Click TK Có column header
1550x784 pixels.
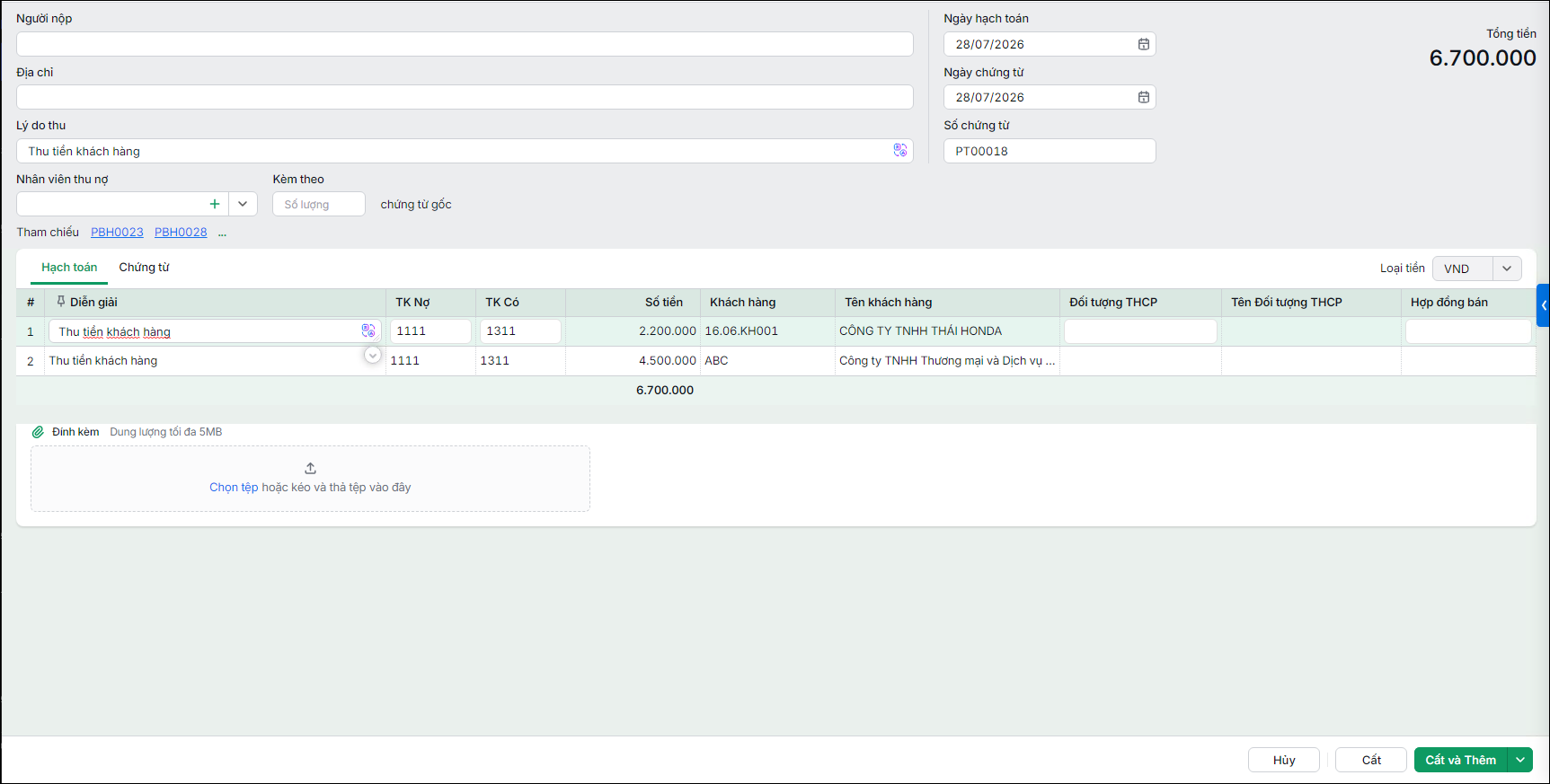tap(520, 303)
